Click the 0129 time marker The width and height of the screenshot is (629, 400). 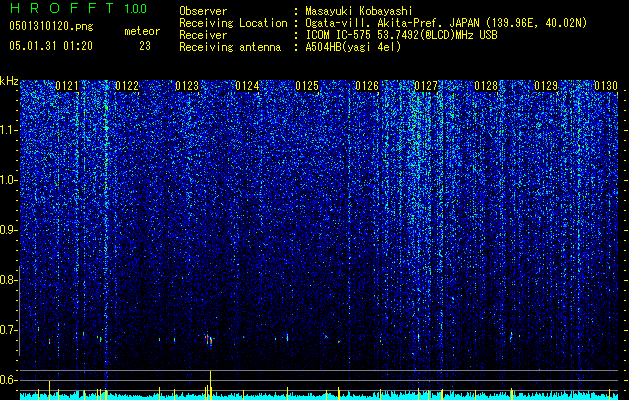(546, 86)
